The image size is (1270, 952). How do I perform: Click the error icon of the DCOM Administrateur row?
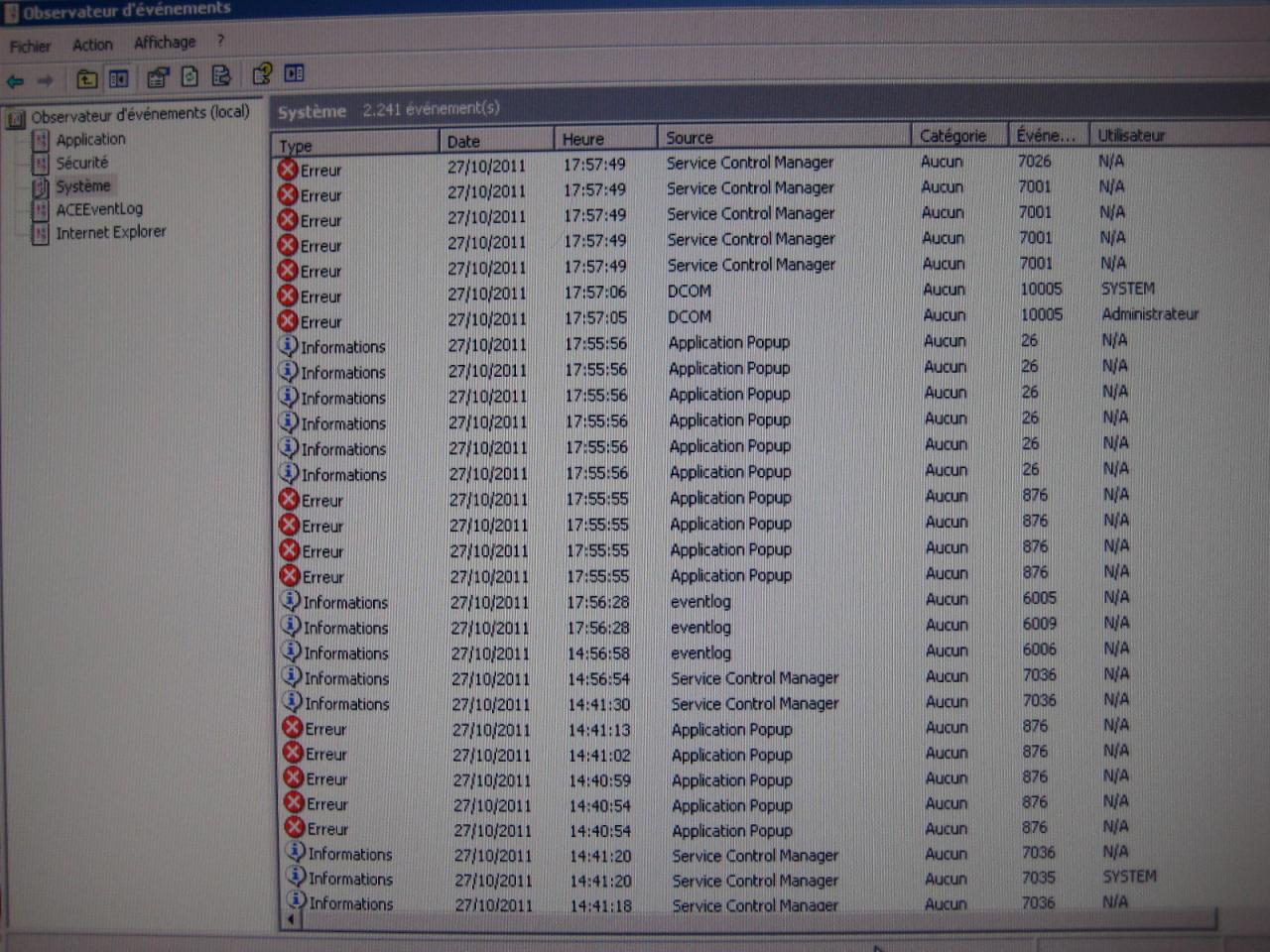pyautogui.click(x=289, y=321)
